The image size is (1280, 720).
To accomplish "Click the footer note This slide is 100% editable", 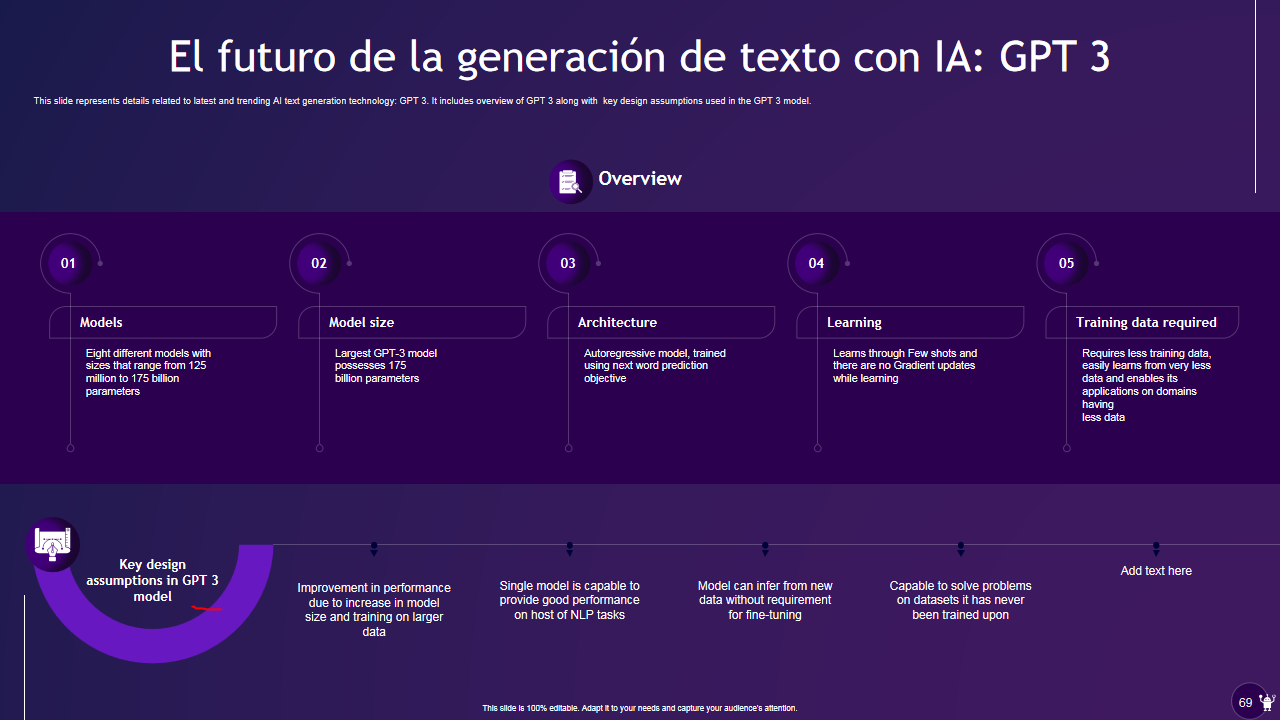I will click(x=640, y=708).
